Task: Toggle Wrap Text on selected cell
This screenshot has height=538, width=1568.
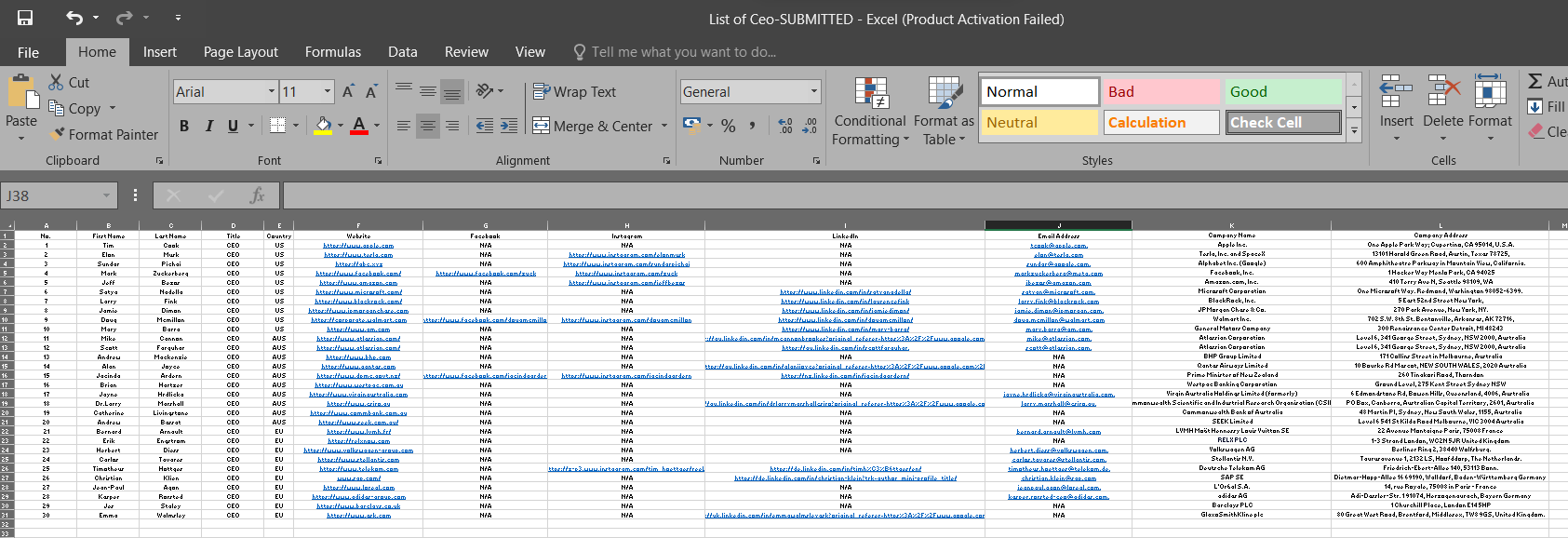Action: point(574,91)
